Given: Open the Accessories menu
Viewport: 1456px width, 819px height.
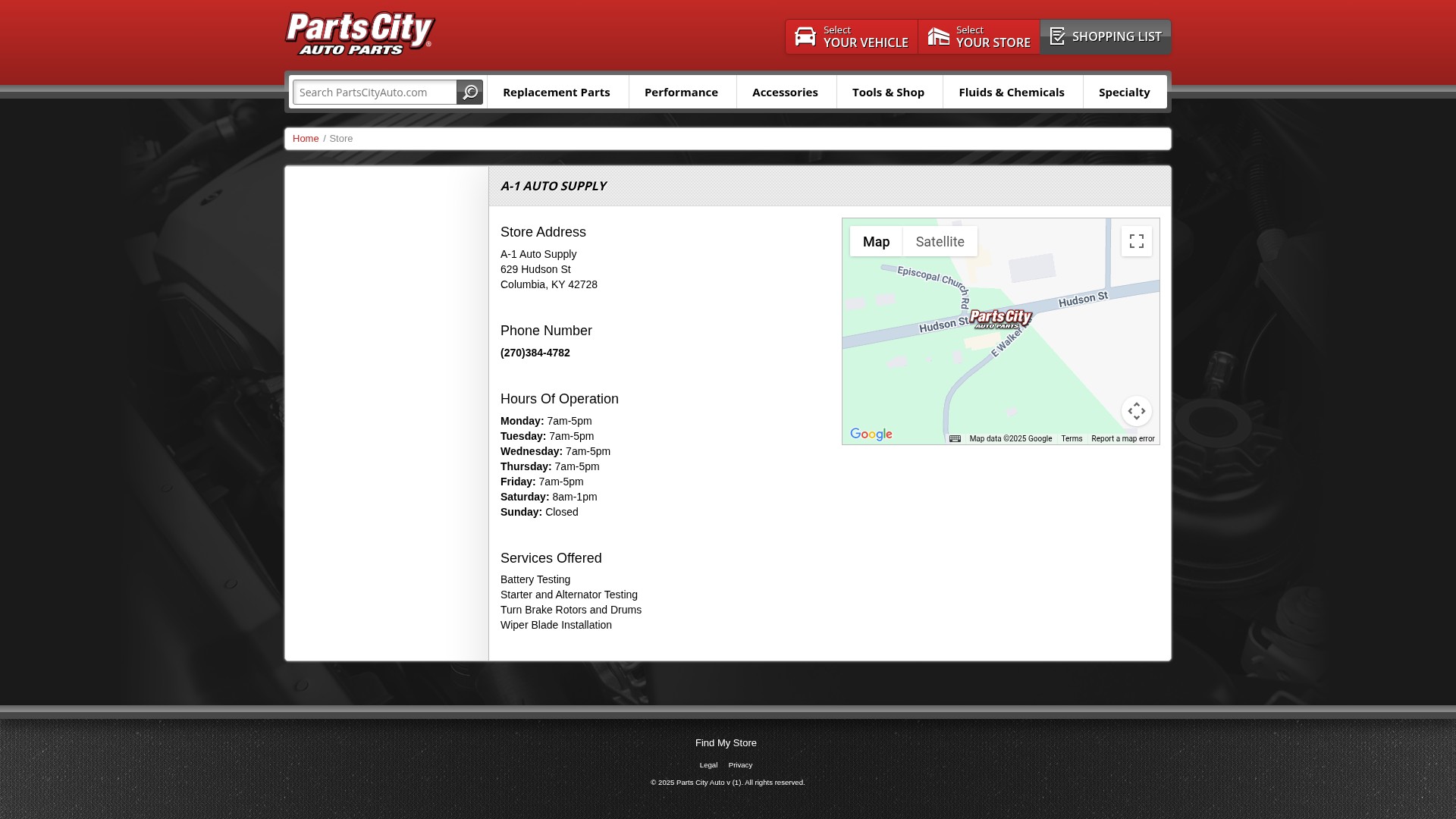Looking at the screenshot, I should 785,92.
